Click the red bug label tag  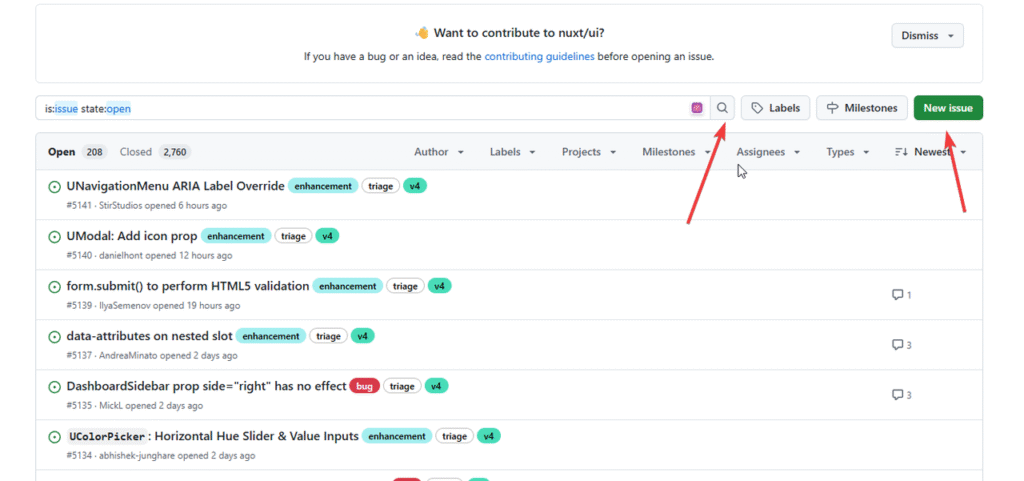click(364, 386)
